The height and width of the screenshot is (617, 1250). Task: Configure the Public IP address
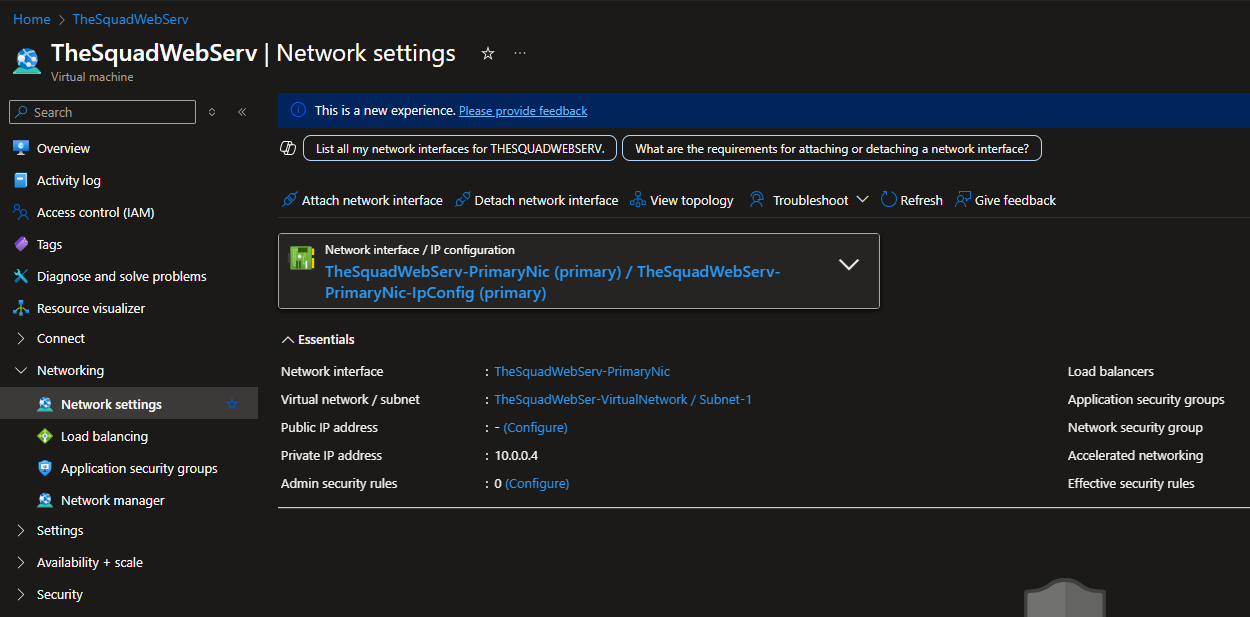(x=535, y=427)
